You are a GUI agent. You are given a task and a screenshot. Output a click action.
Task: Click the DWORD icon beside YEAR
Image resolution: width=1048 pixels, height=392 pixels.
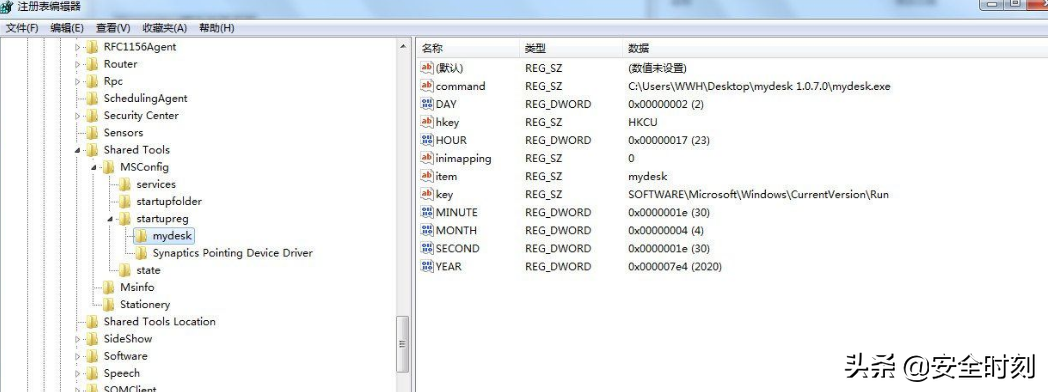[427, 266]
